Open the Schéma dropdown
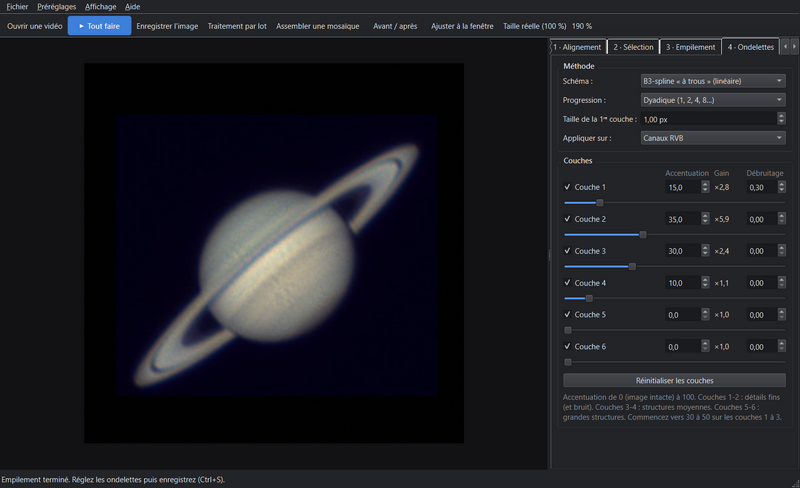The image size is (800, 488). pos(713,81)
